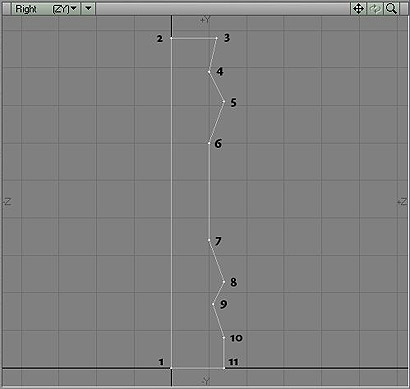Select point 11 at bottom right
Image resolution: width=410 pixels, height=389 pixels.
[224, 368]
